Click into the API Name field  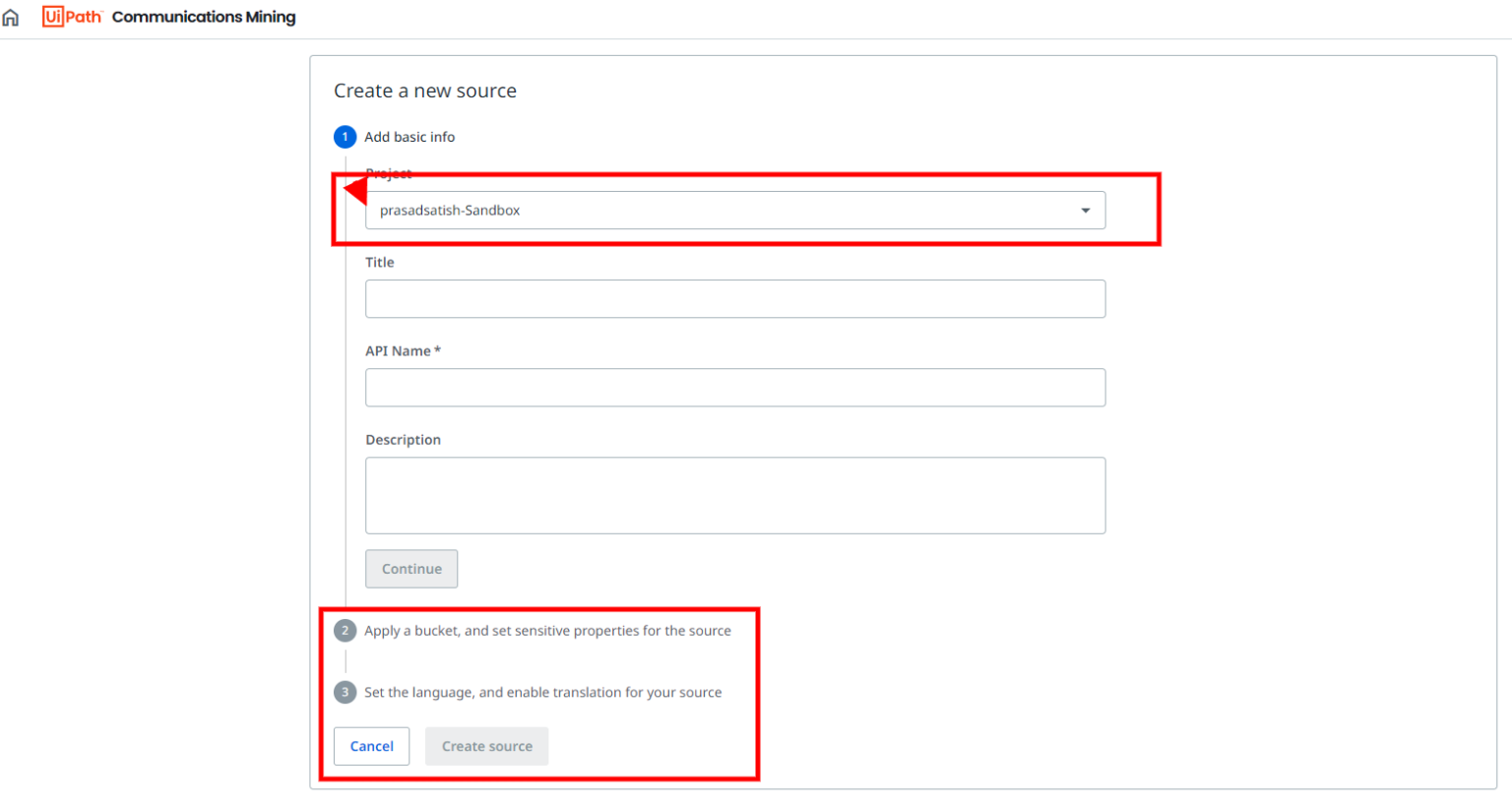click(734, 388)
